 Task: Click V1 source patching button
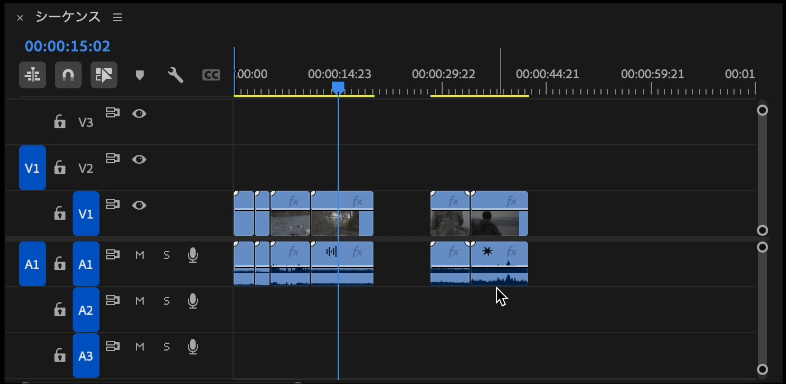point(32,168)
